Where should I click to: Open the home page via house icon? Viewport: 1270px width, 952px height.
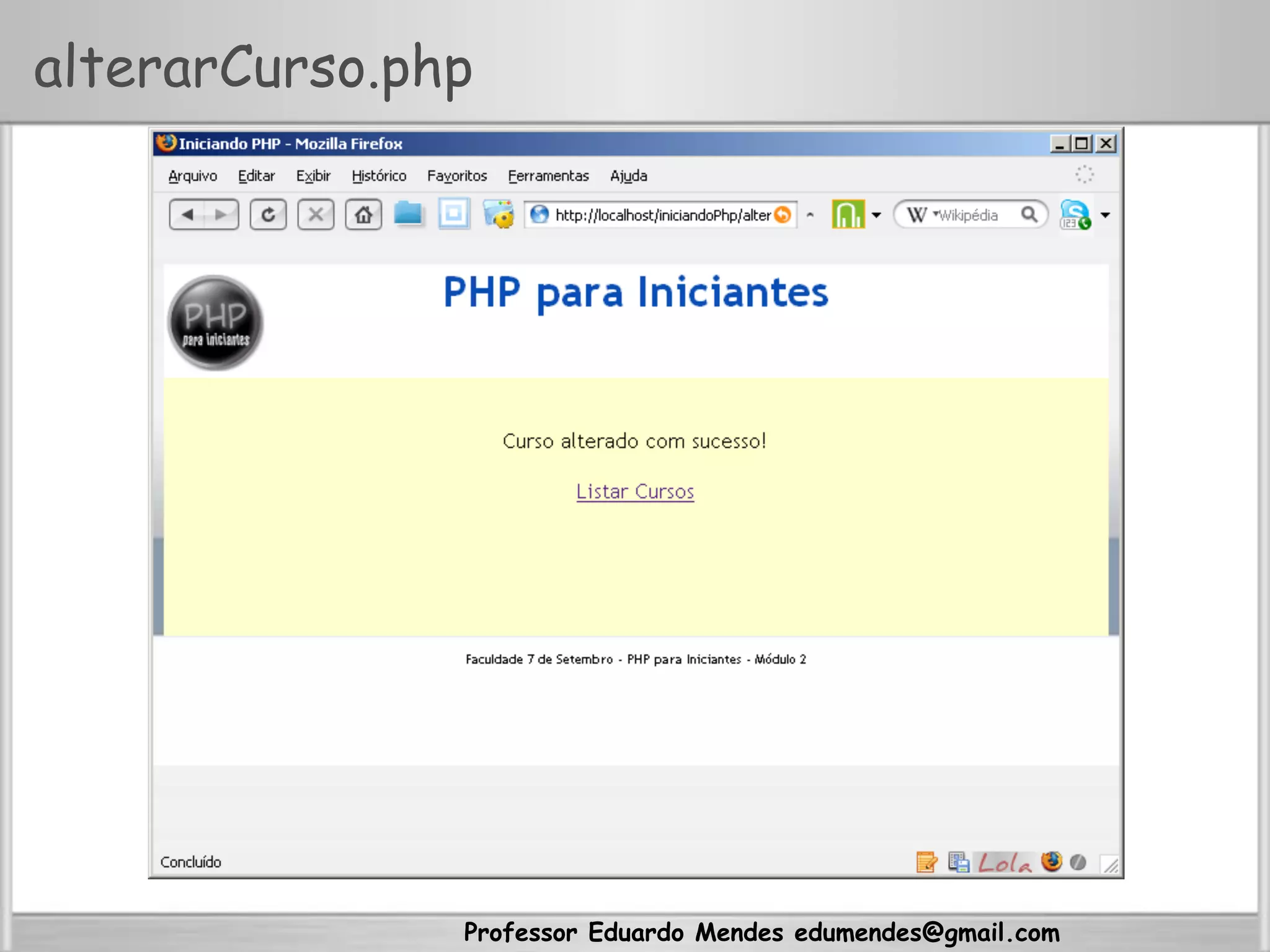363,215
